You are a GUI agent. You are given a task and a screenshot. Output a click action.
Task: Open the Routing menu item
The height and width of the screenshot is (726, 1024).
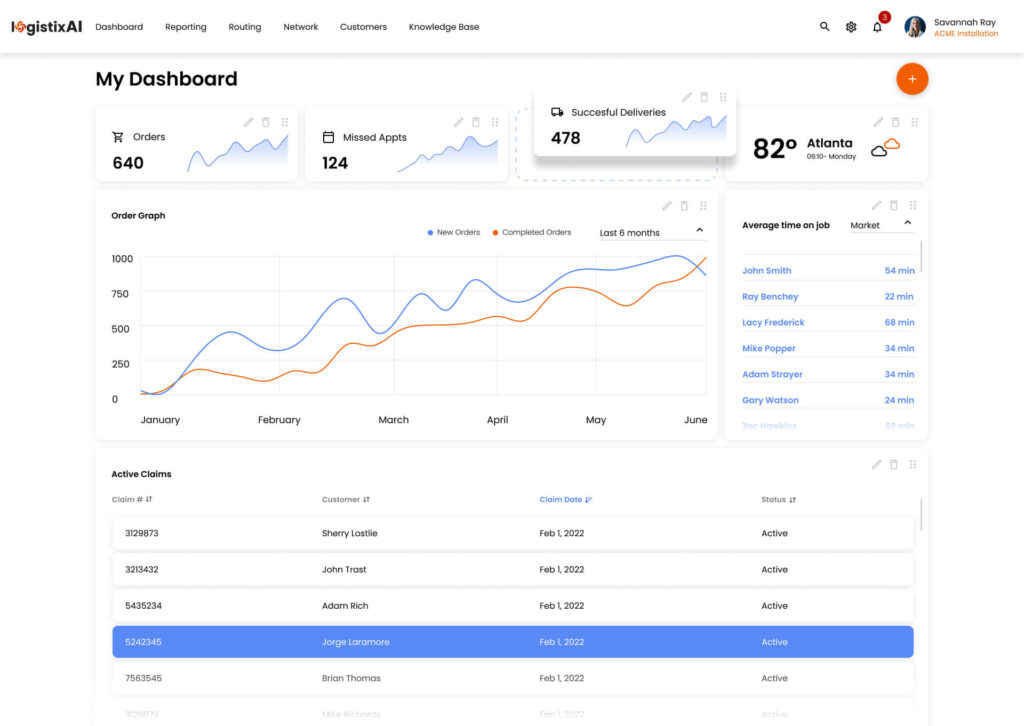pos(245,27)
